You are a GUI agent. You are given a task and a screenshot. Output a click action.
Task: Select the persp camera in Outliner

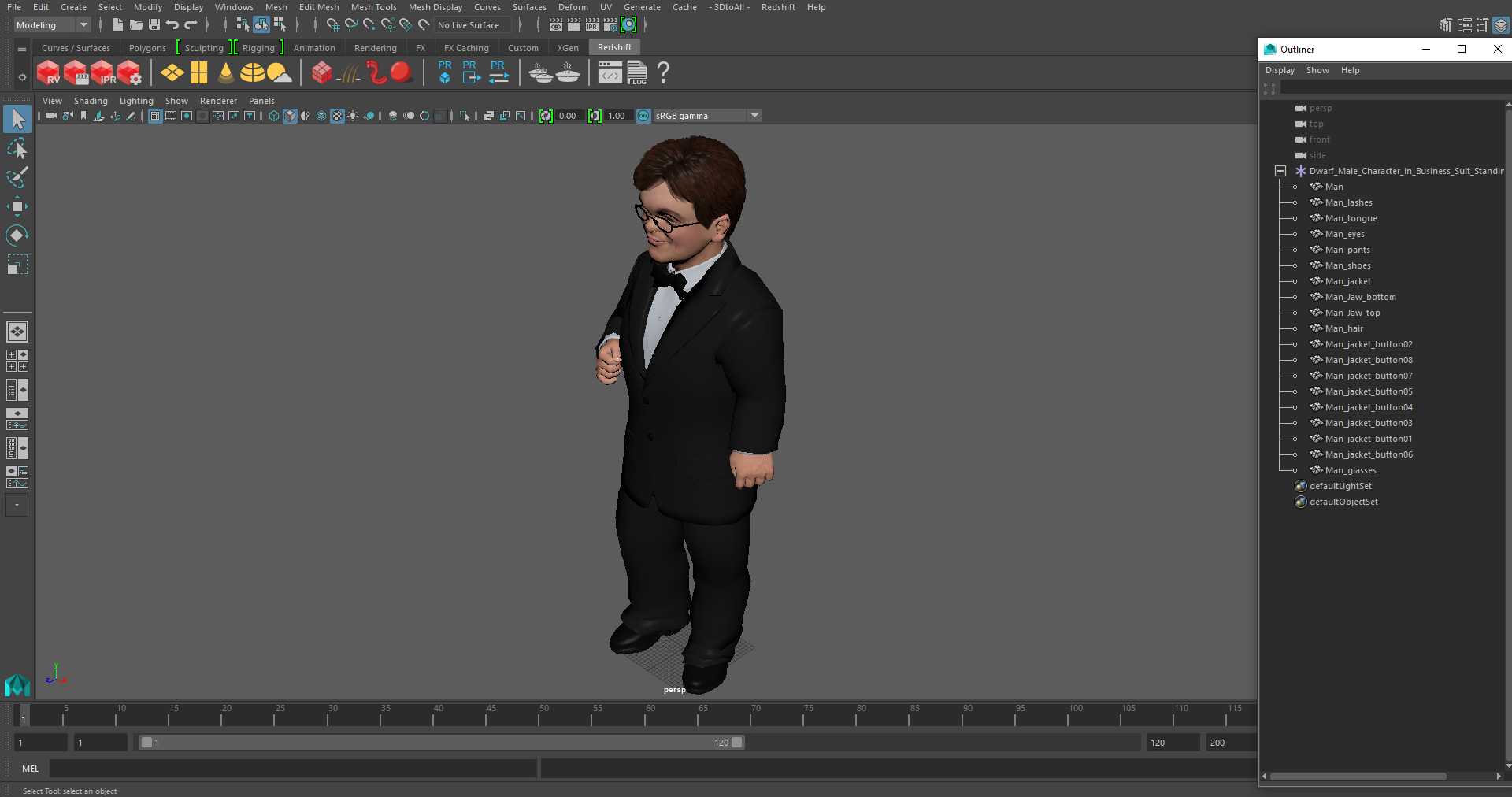[x=1321, y=108]
